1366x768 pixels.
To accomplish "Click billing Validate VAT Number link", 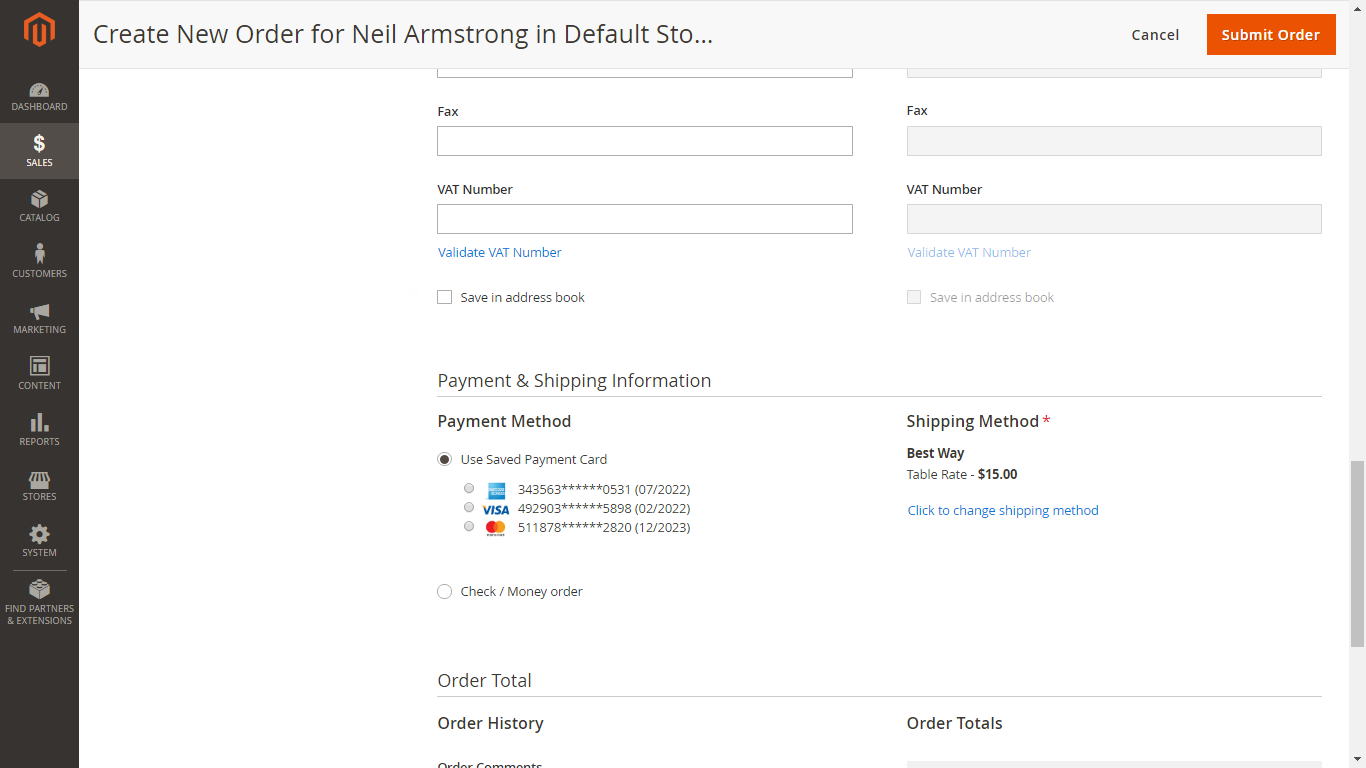I will (x=500, y=253).
